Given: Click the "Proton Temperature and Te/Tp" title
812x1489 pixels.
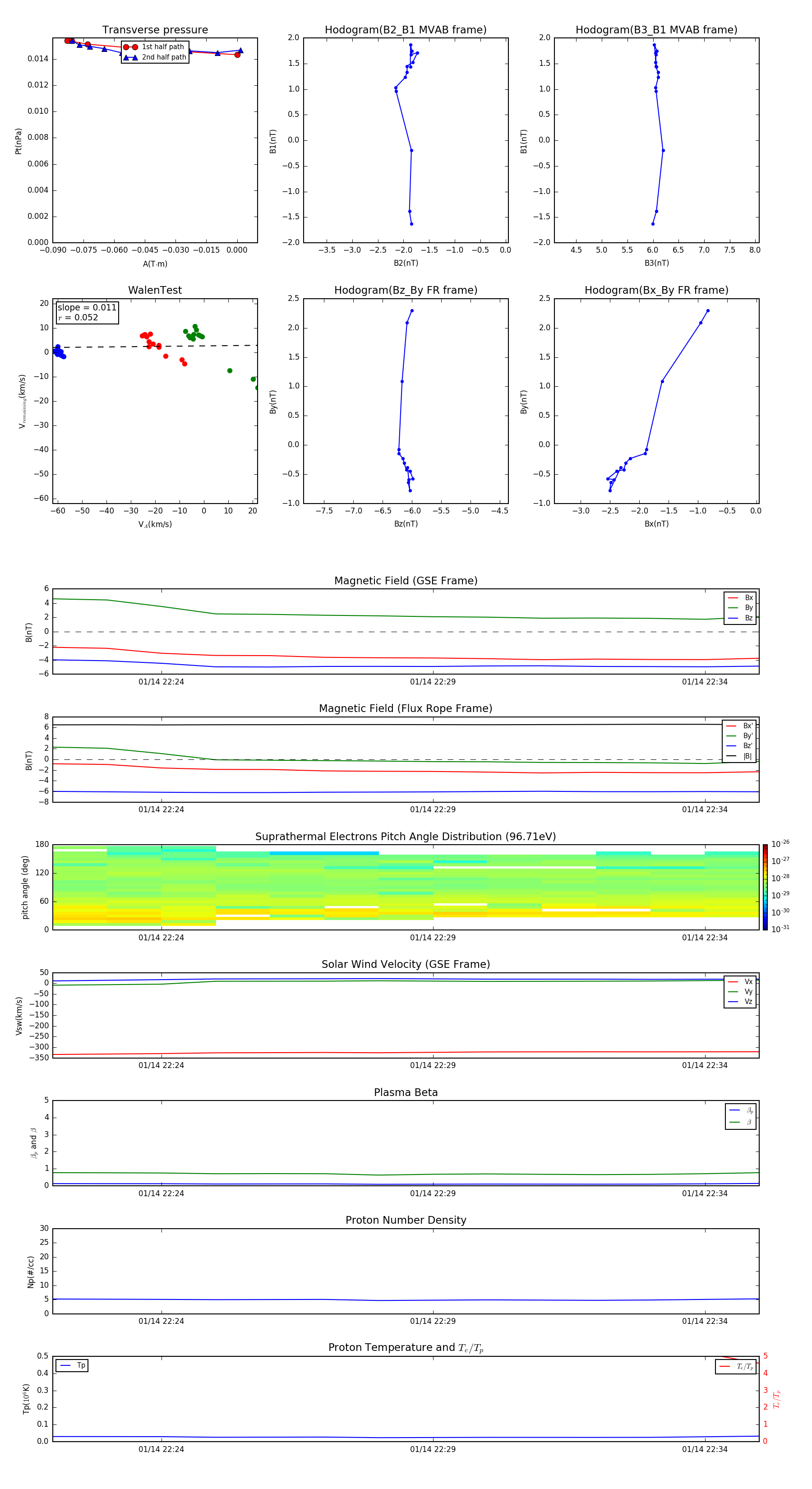Looking at the screenshot, I should click(406, 1348).
